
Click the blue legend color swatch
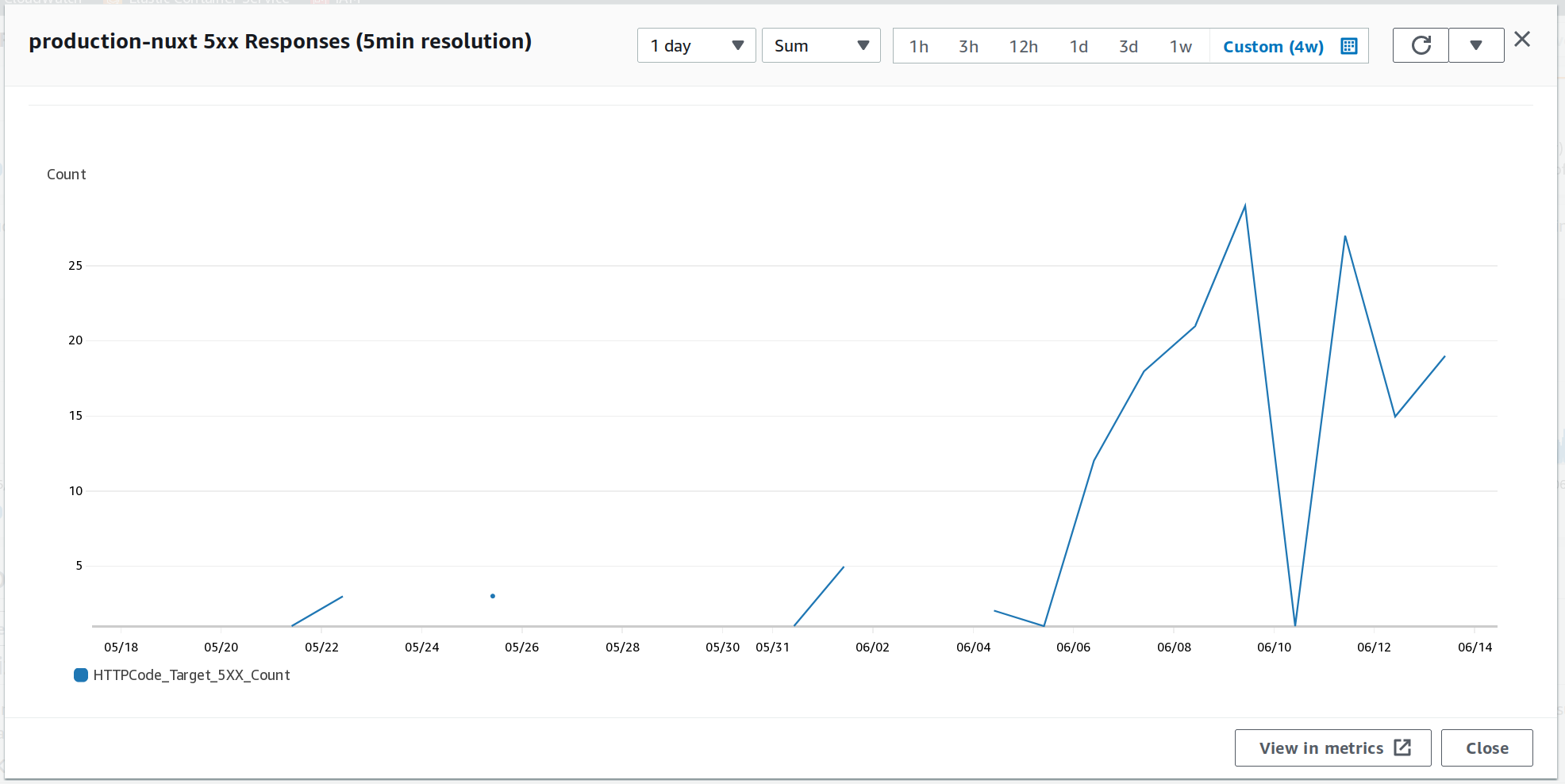pos(80,675)
